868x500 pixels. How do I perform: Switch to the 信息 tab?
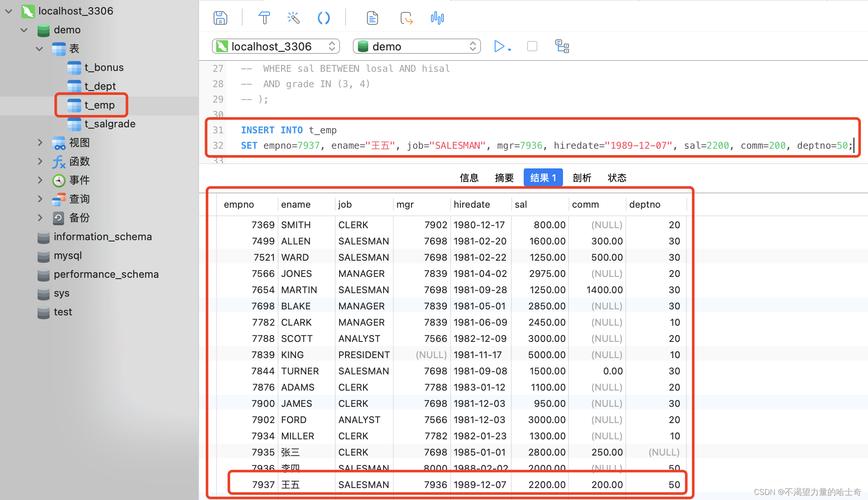[469, 177]
